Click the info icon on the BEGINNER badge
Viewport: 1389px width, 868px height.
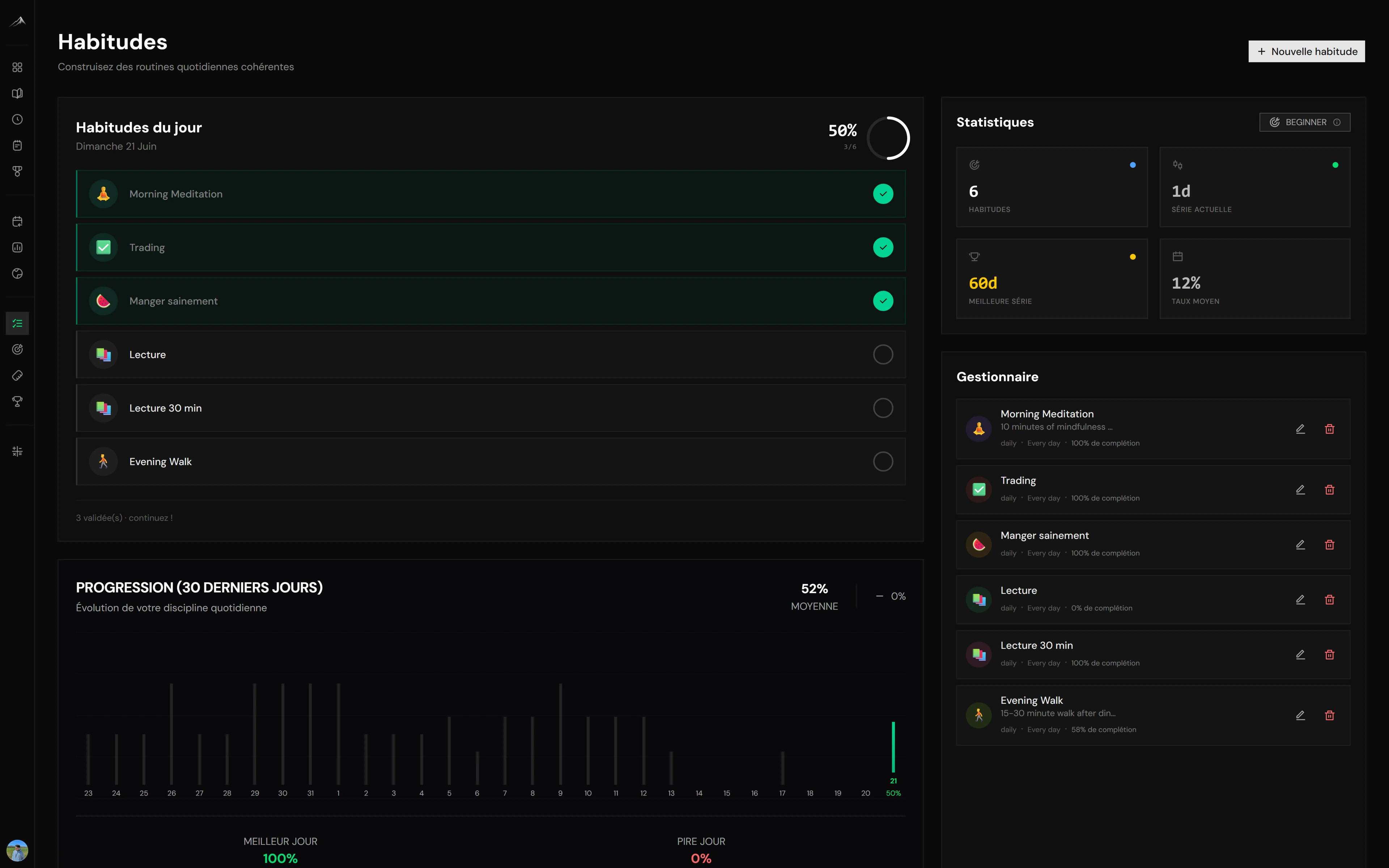(x=1337, y=122)
